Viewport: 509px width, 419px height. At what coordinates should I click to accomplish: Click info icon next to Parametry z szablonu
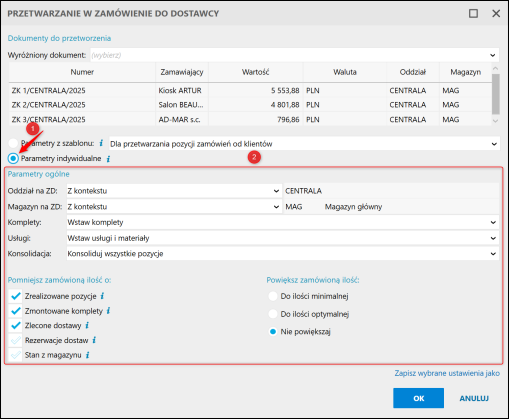(101, 143)
